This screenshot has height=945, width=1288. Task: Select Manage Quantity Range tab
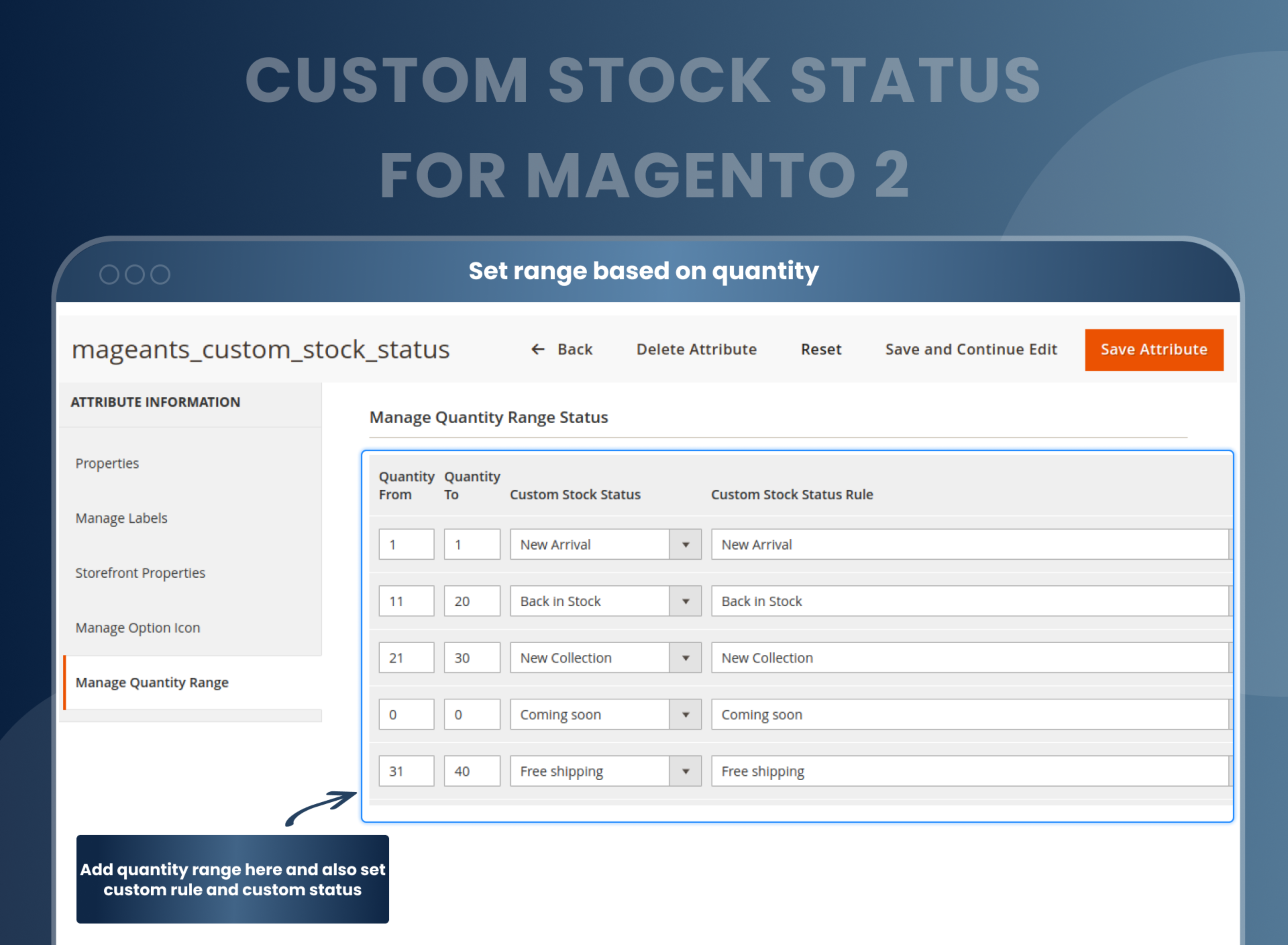tap(152, 683)
